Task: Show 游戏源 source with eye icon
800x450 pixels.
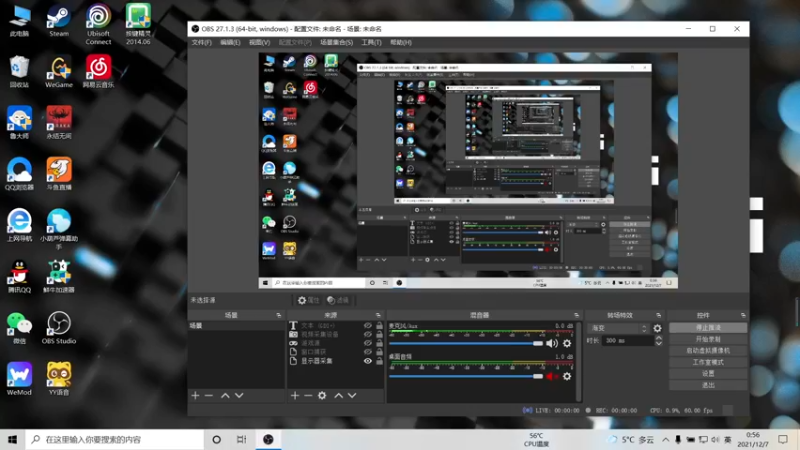Action: (368, 343)
